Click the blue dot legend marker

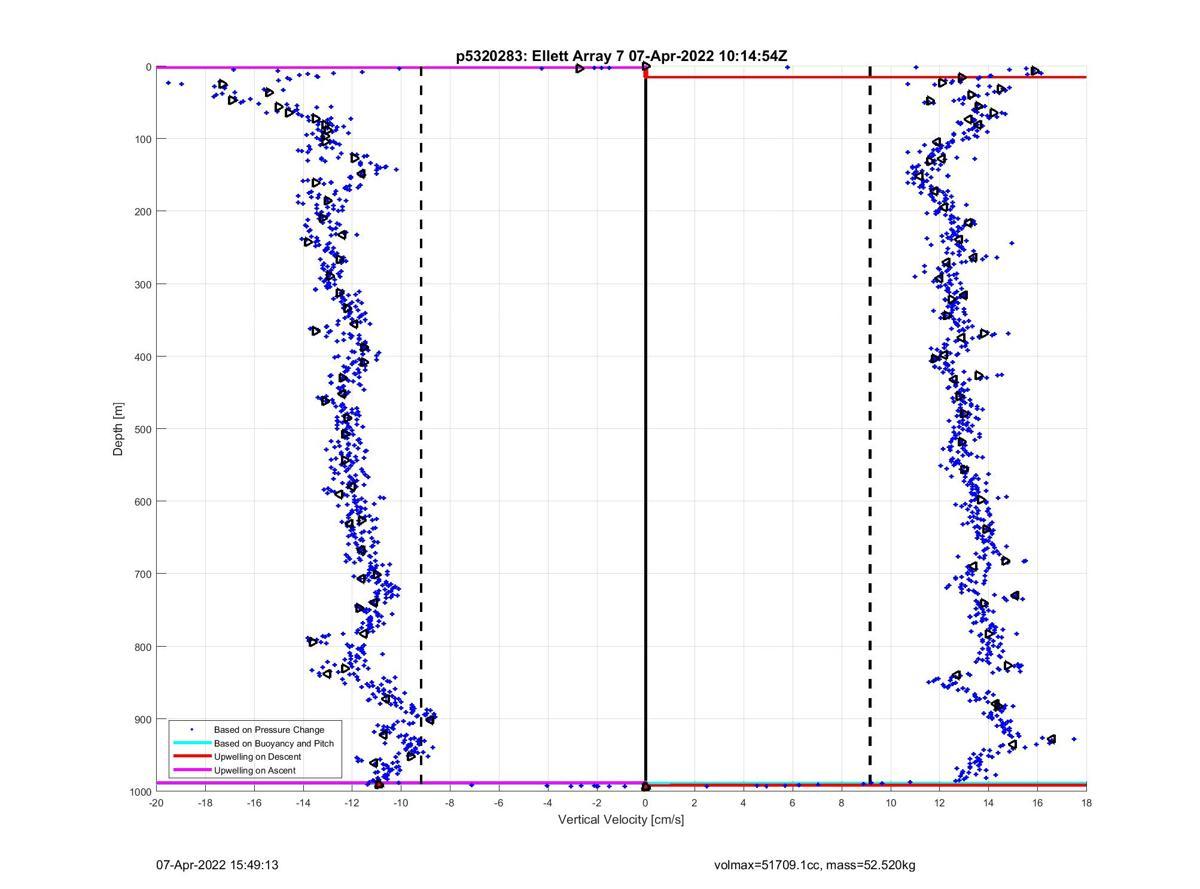pos(192,730)
